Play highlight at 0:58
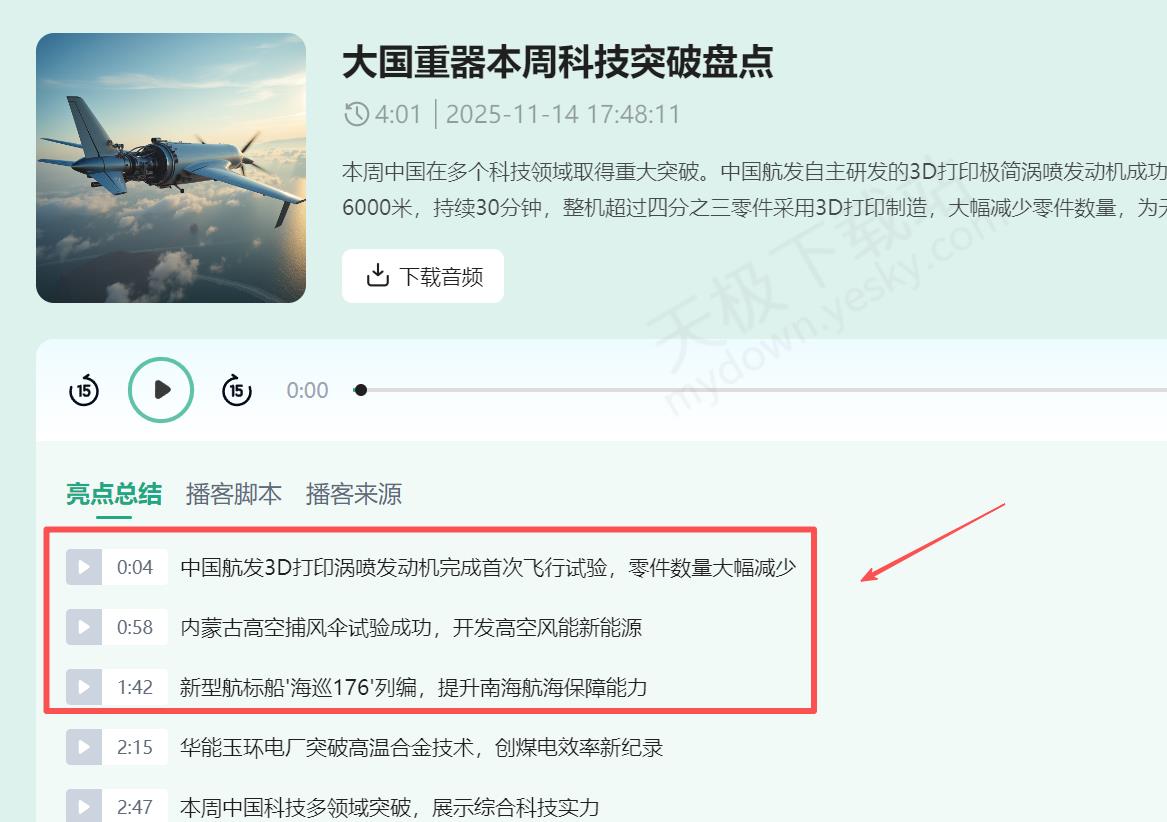 point(84,627)
